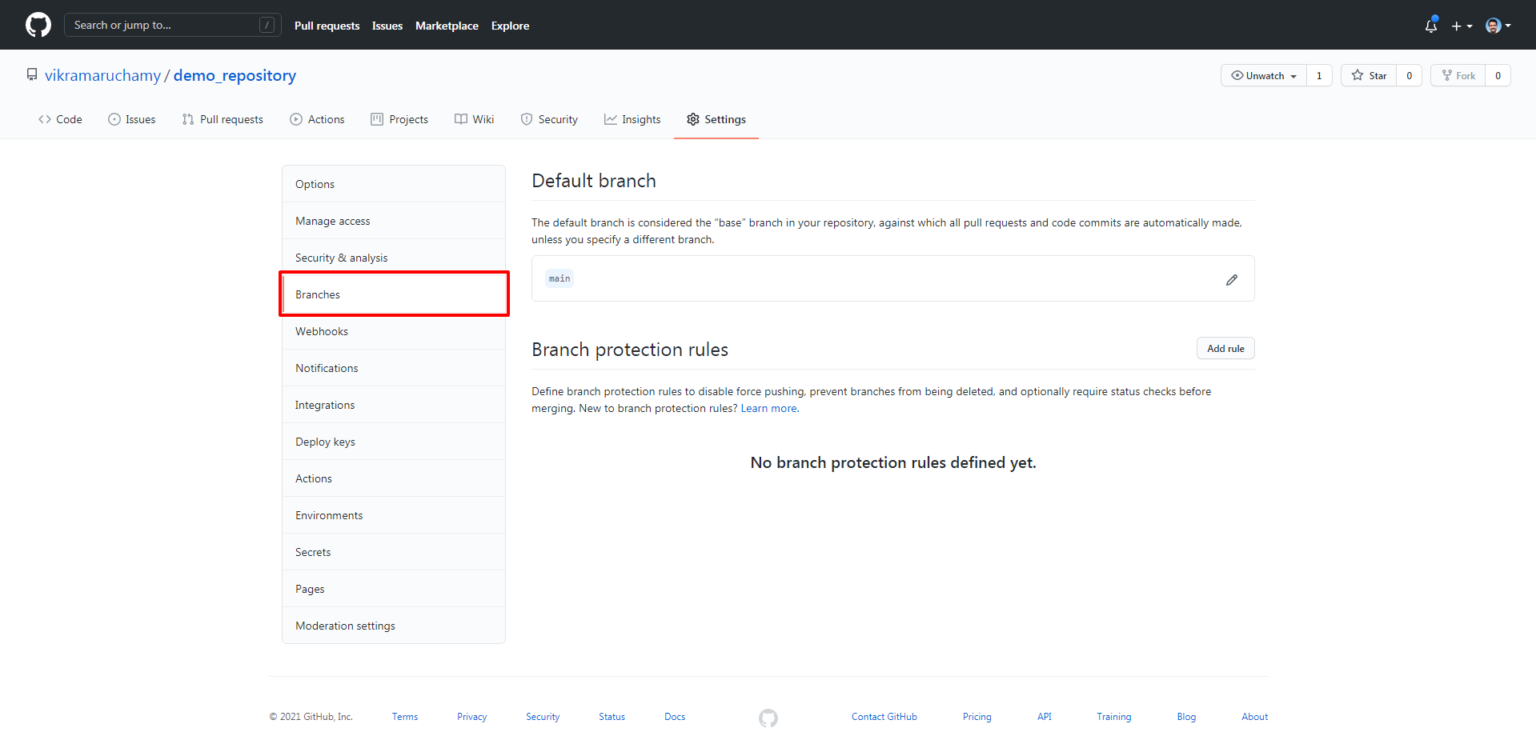Unwatch the demo_repository
Screen dimensions: 1536x740
coord(1262,75)
